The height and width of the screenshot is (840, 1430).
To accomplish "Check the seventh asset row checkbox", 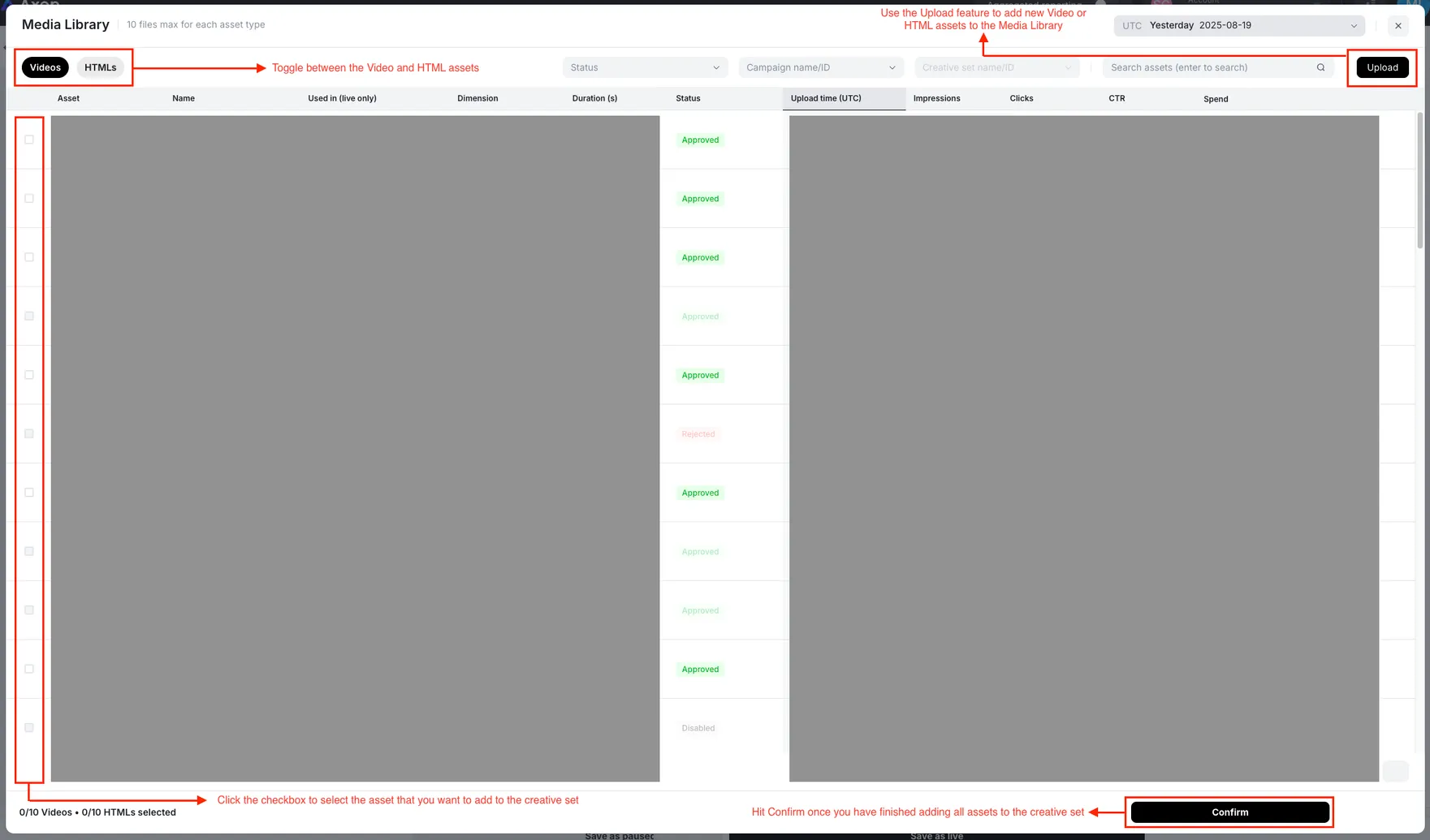I will (x=29, y=493).
